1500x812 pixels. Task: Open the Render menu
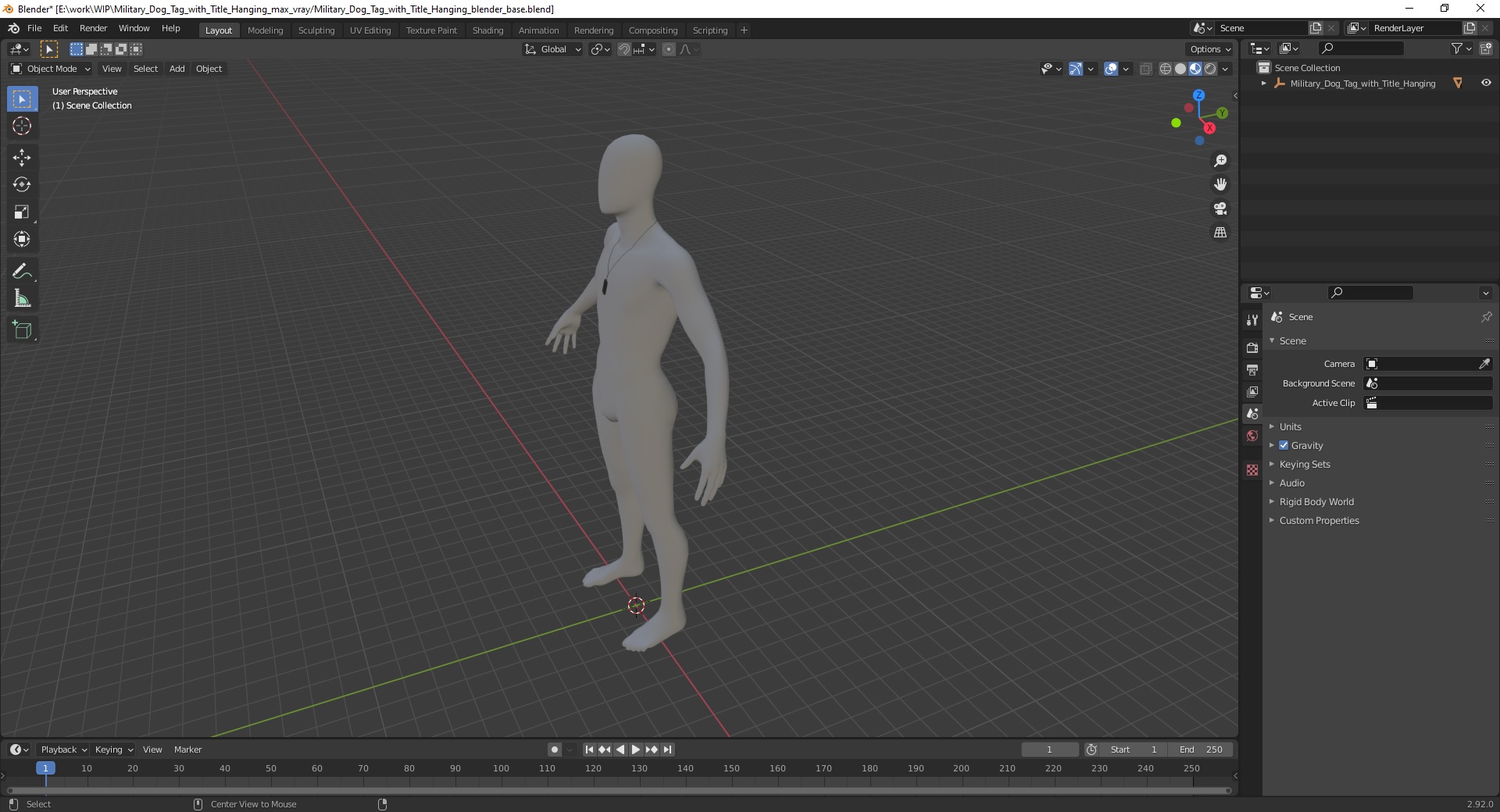click(x=93, y=28)
